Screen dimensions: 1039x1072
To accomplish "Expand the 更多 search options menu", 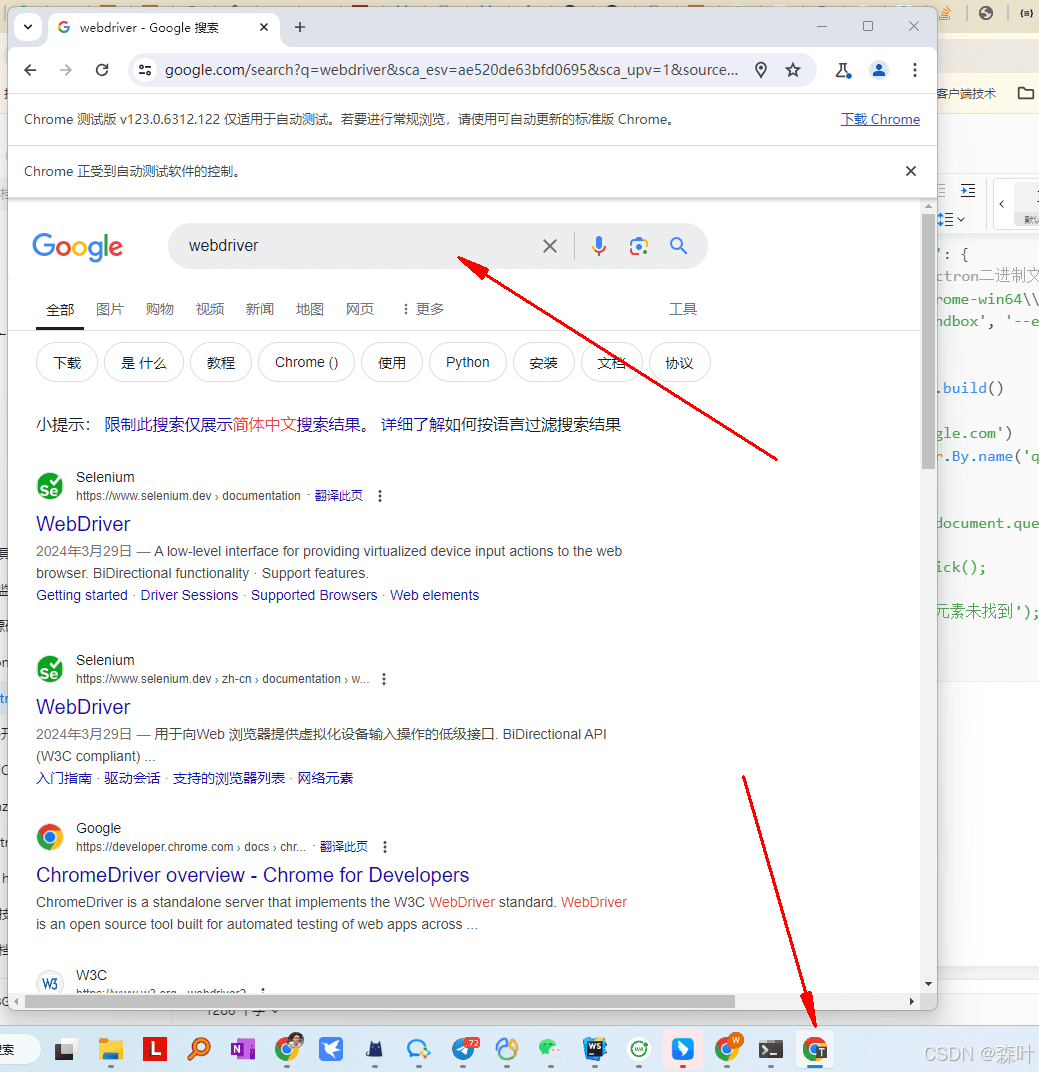I will point(423,310).
